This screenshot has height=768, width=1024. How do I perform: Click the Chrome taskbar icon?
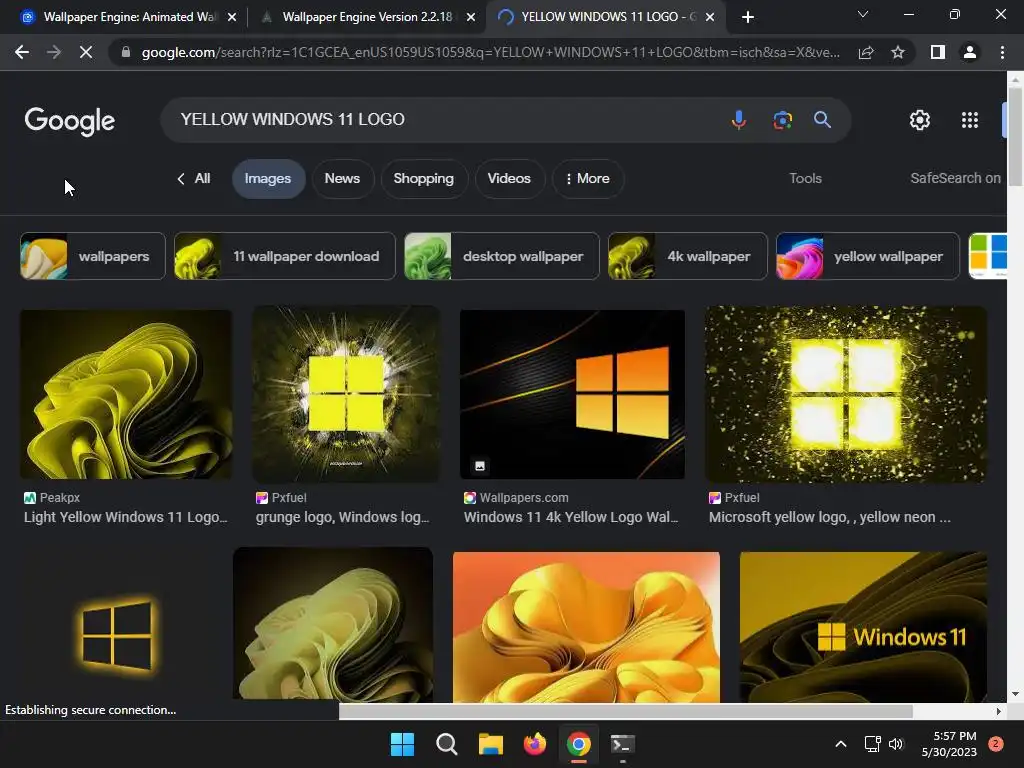click(x=579, y=744)
